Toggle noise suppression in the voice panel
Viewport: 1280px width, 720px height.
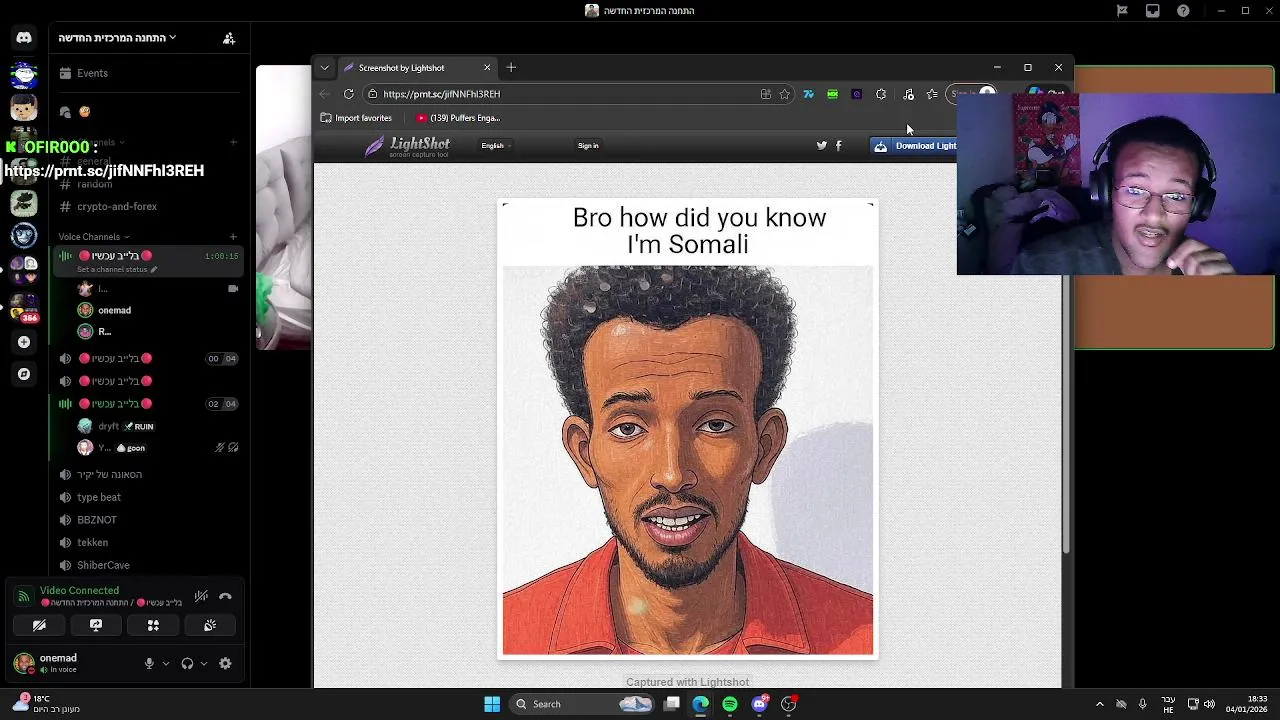click(x=201, y=597)
